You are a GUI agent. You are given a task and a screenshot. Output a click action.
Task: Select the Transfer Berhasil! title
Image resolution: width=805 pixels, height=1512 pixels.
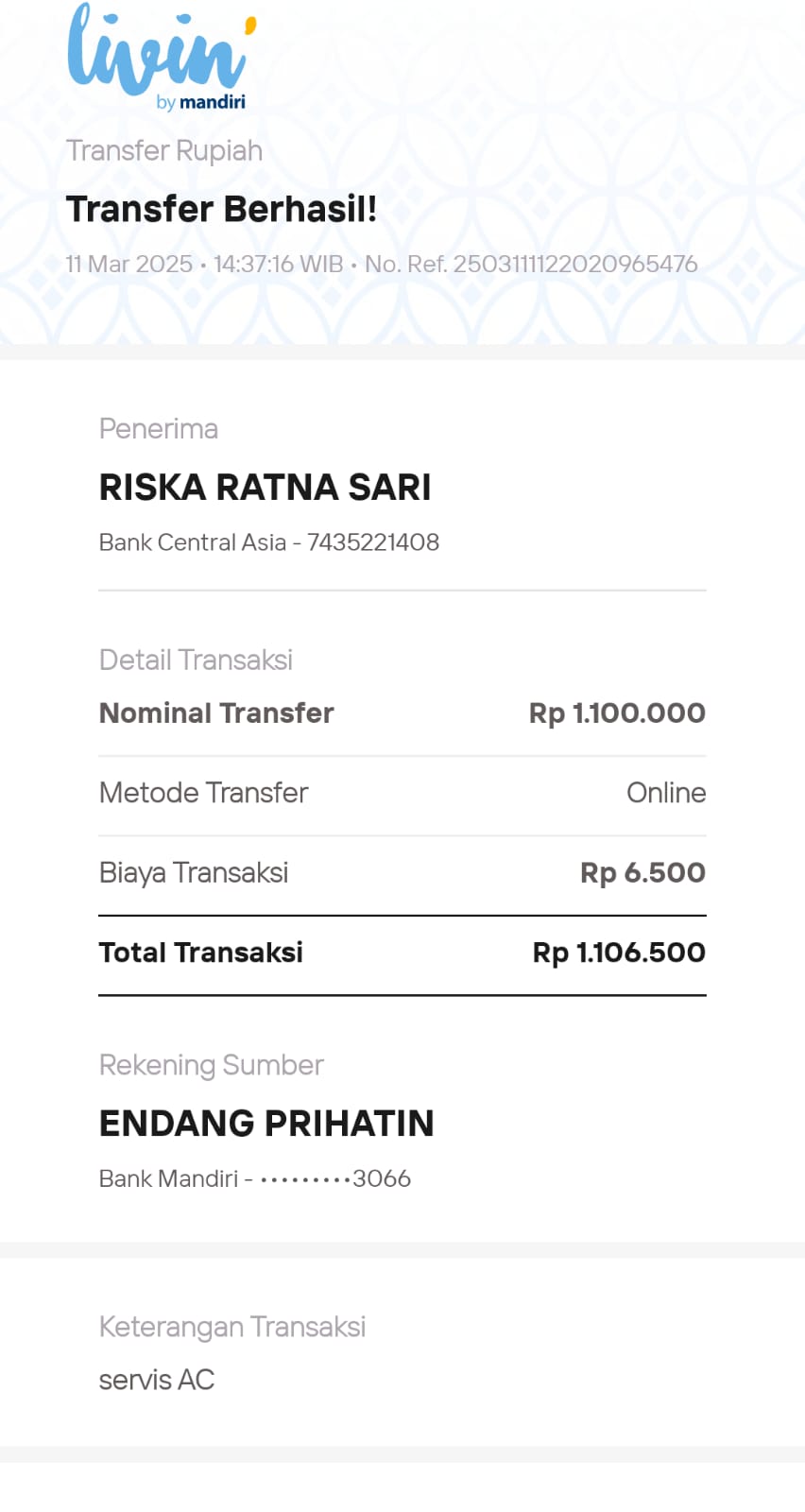[x=221, y=209]
